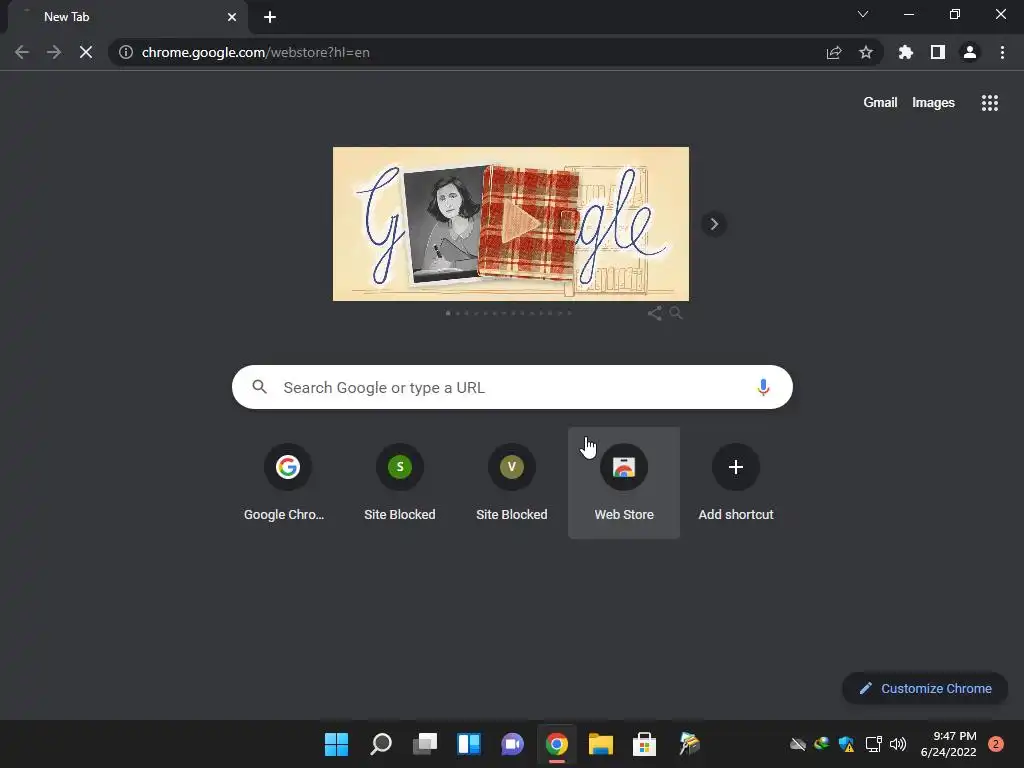Click Add shortcut
Viewport: 1024px width, 768px height.
[x=736, y=482]
